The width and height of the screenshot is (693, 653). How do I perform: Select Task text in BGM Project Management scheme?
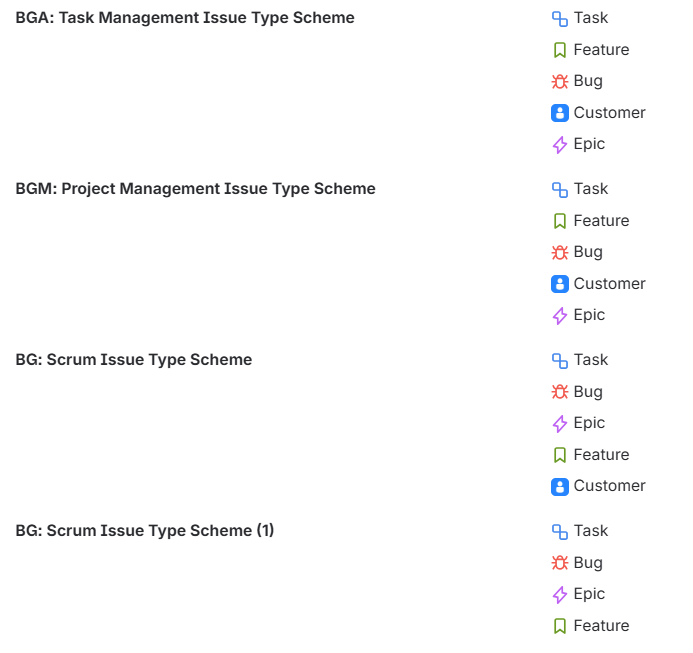coord(591,189)
